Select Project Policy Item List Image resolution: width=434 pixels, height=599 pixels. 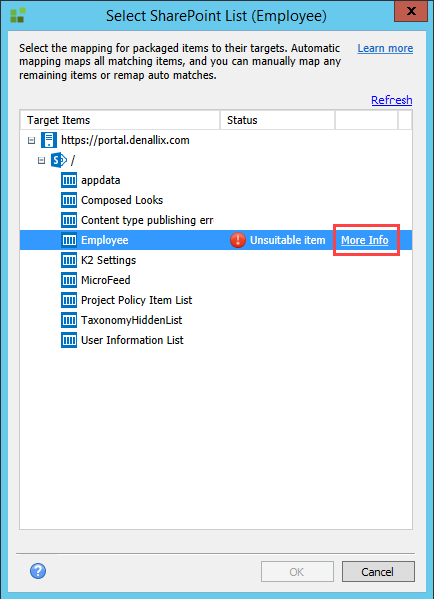click(x=136, y=300)
